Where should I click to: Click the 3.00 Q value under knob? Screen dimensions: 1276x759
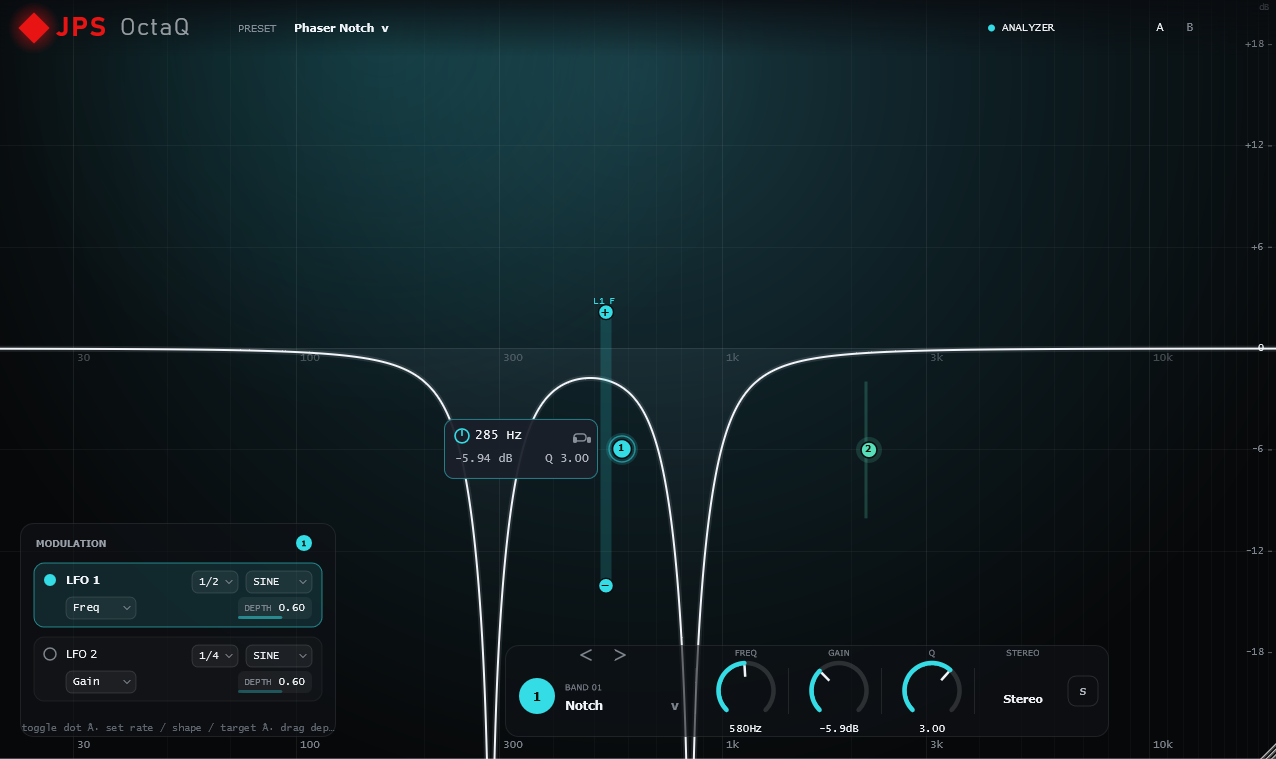click(x=932, y=729)
